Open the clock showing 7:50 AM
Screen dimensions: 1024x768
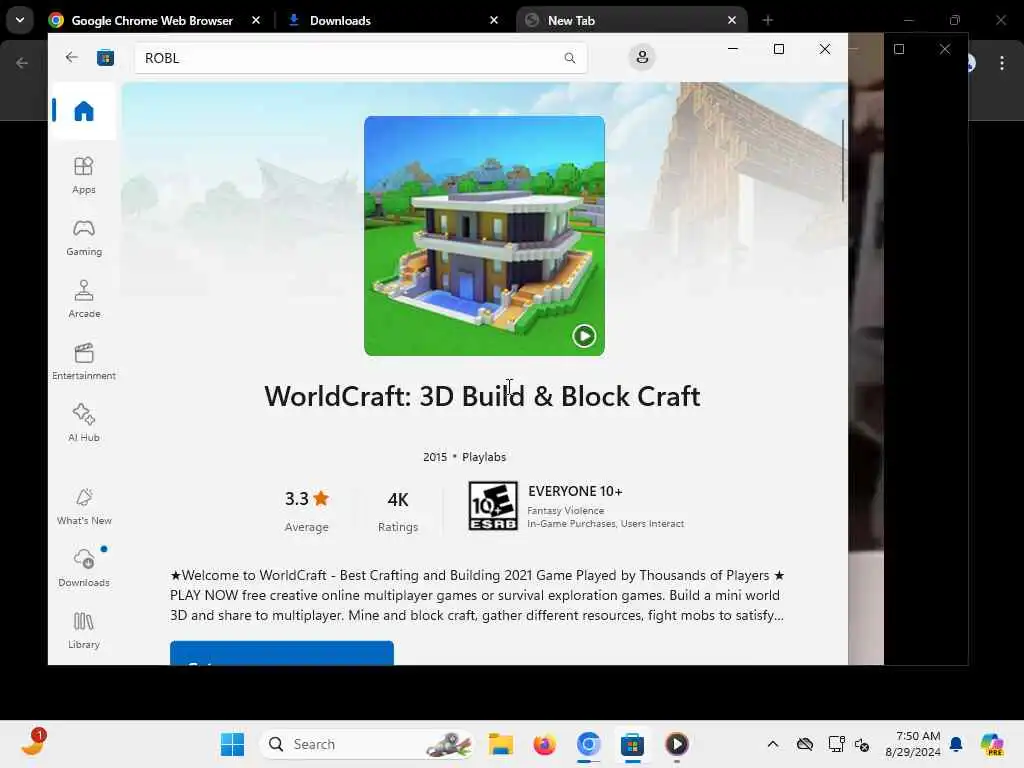click(912, 744)
